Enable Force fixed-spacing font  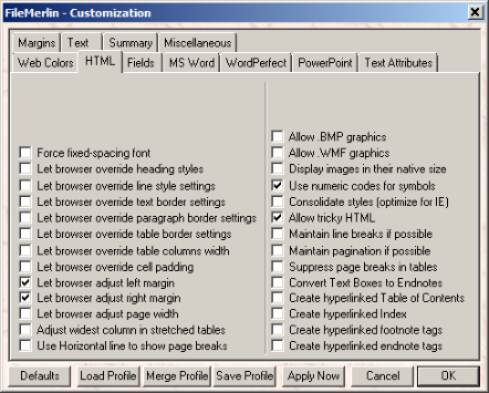[25, 153]
